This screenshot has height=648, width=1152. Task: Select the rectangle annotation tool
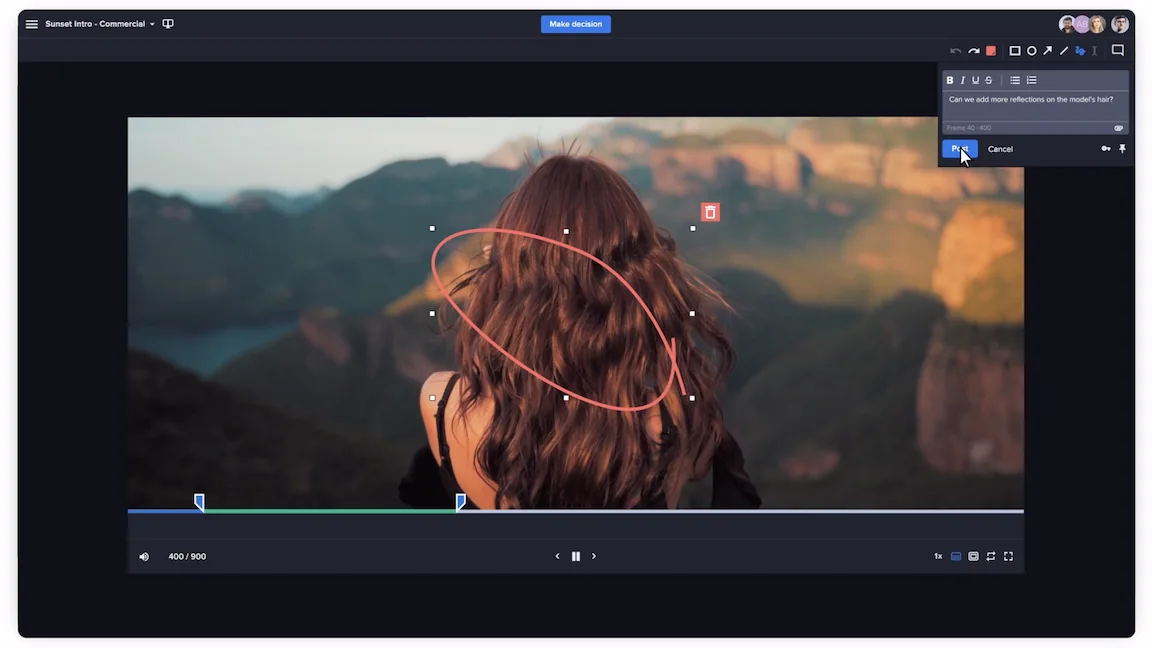click(x=1015, y=51)
